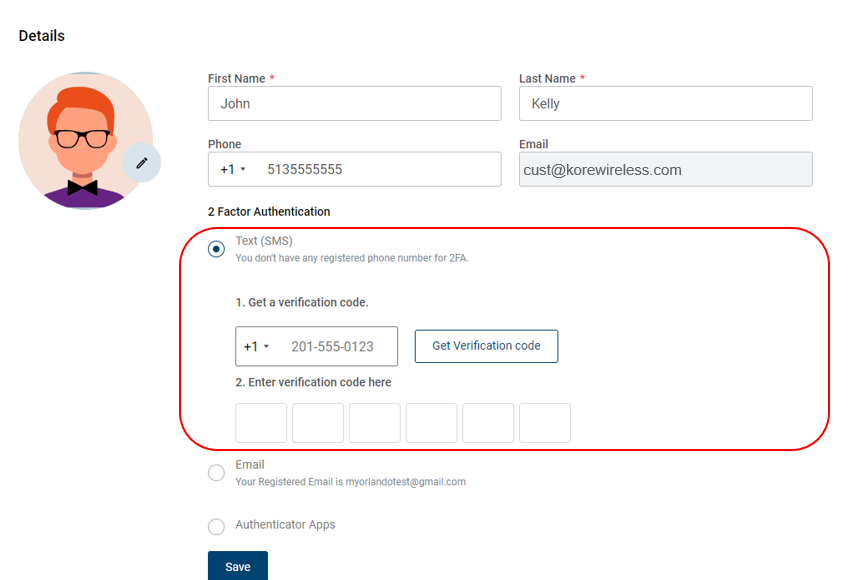Click the fifth verification code digit box

pos(488,423)
